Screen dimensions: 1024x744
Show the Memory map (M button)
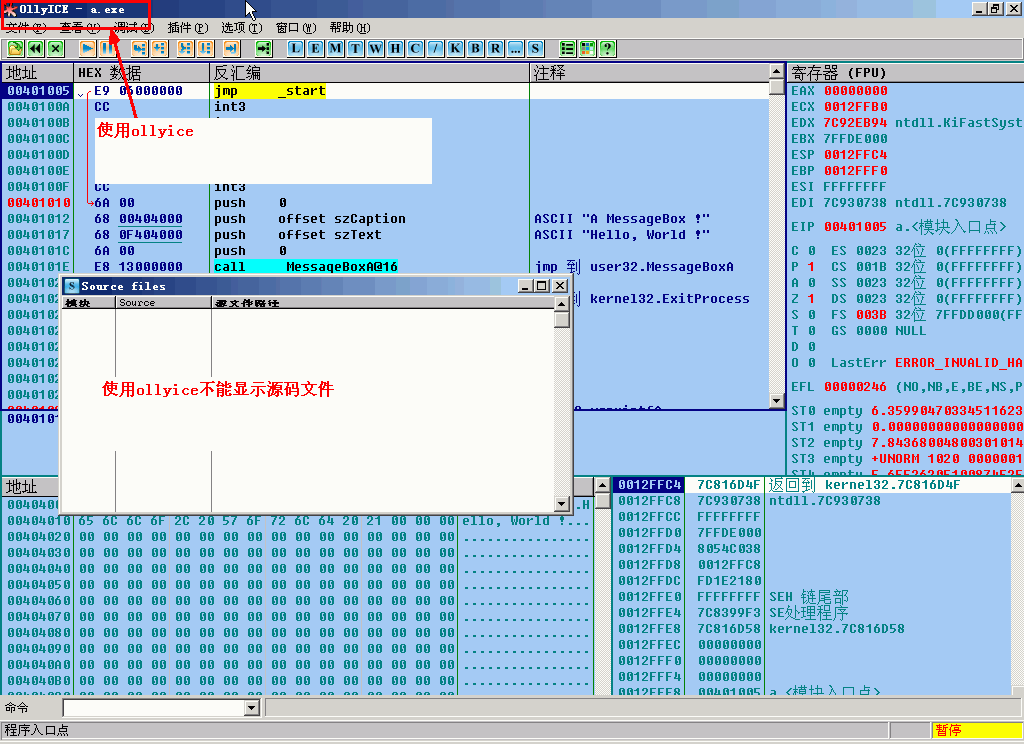pos(336,48)
